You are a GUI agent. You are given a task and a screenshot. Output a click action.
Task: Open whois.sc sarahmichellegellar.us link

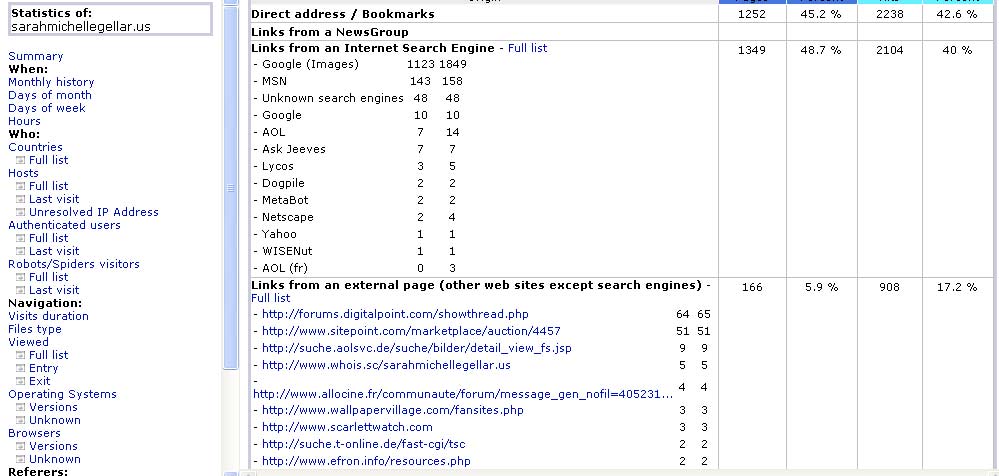(386, 365)
